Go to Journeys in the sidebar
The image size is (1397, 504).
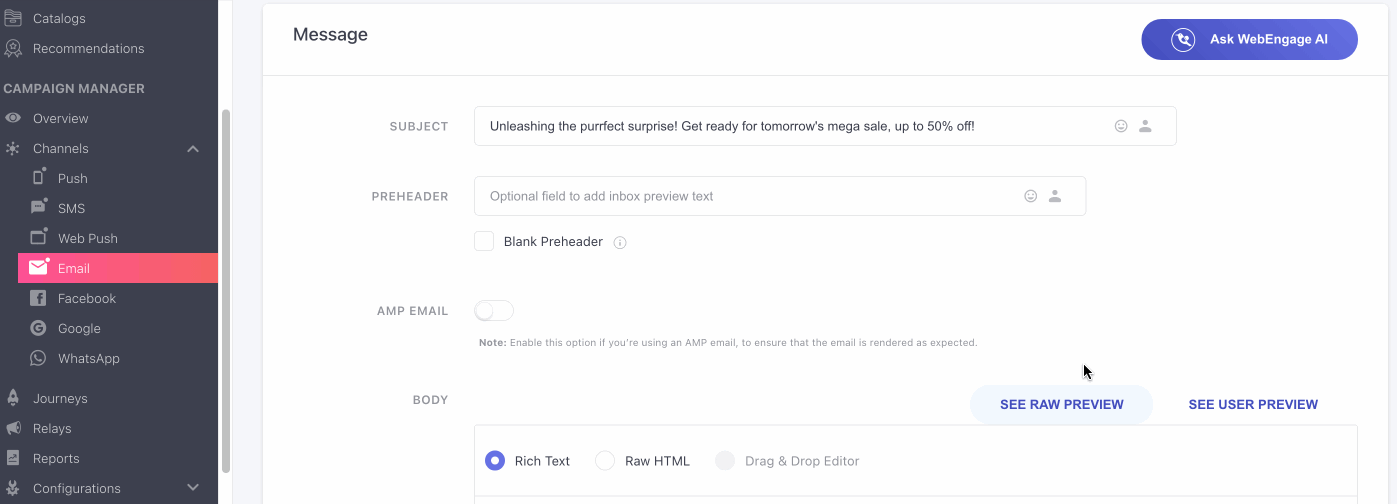60,398
